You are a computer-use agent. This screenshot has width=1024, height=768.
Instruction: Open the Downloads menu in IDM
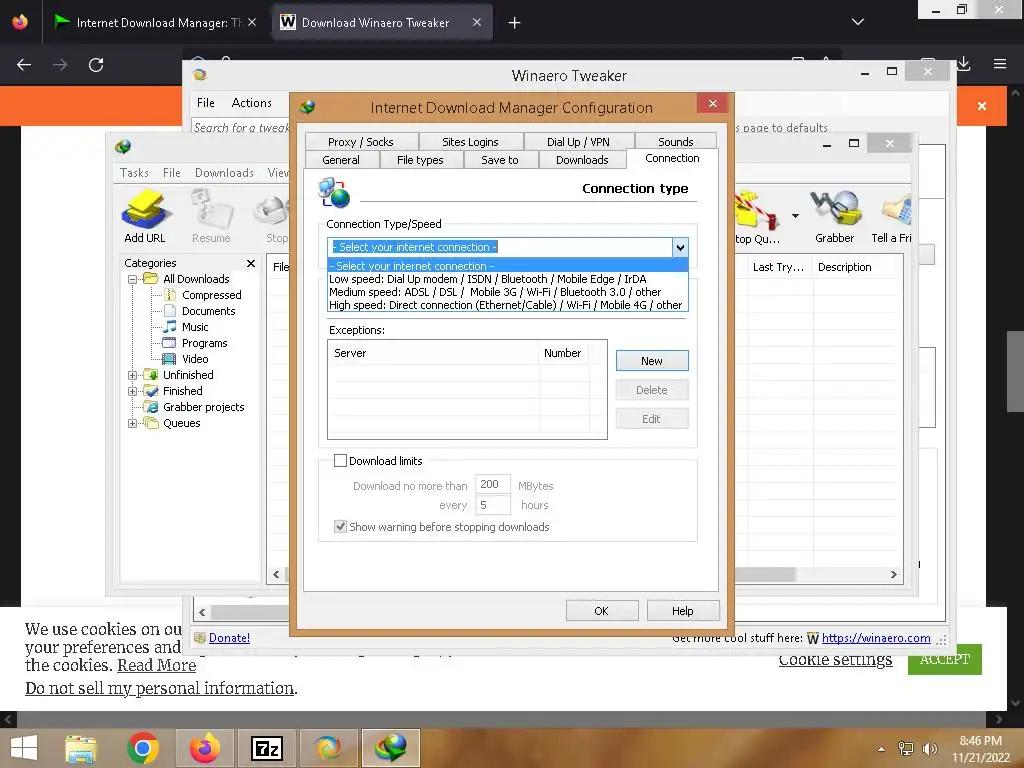(x=224, y=172)
